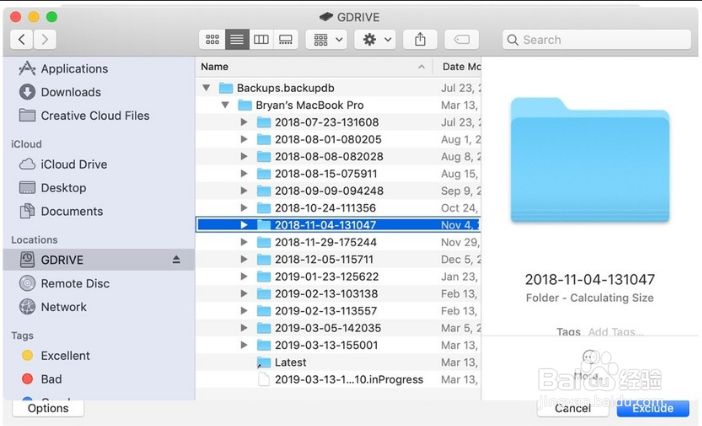Click the Dec 5 date cell
Image resolution: width=702 pixels, height=426 pixels.
(460, 259)
